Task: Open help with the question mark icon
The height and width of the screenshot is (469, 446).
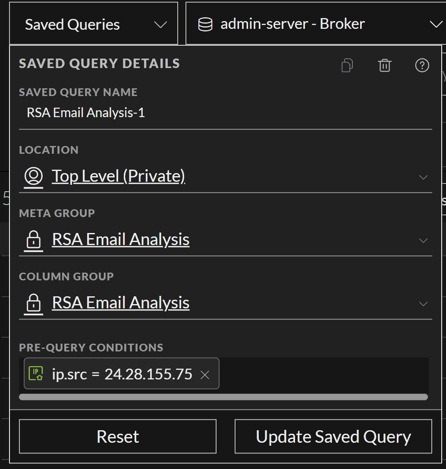Action: tap(422, 65)
